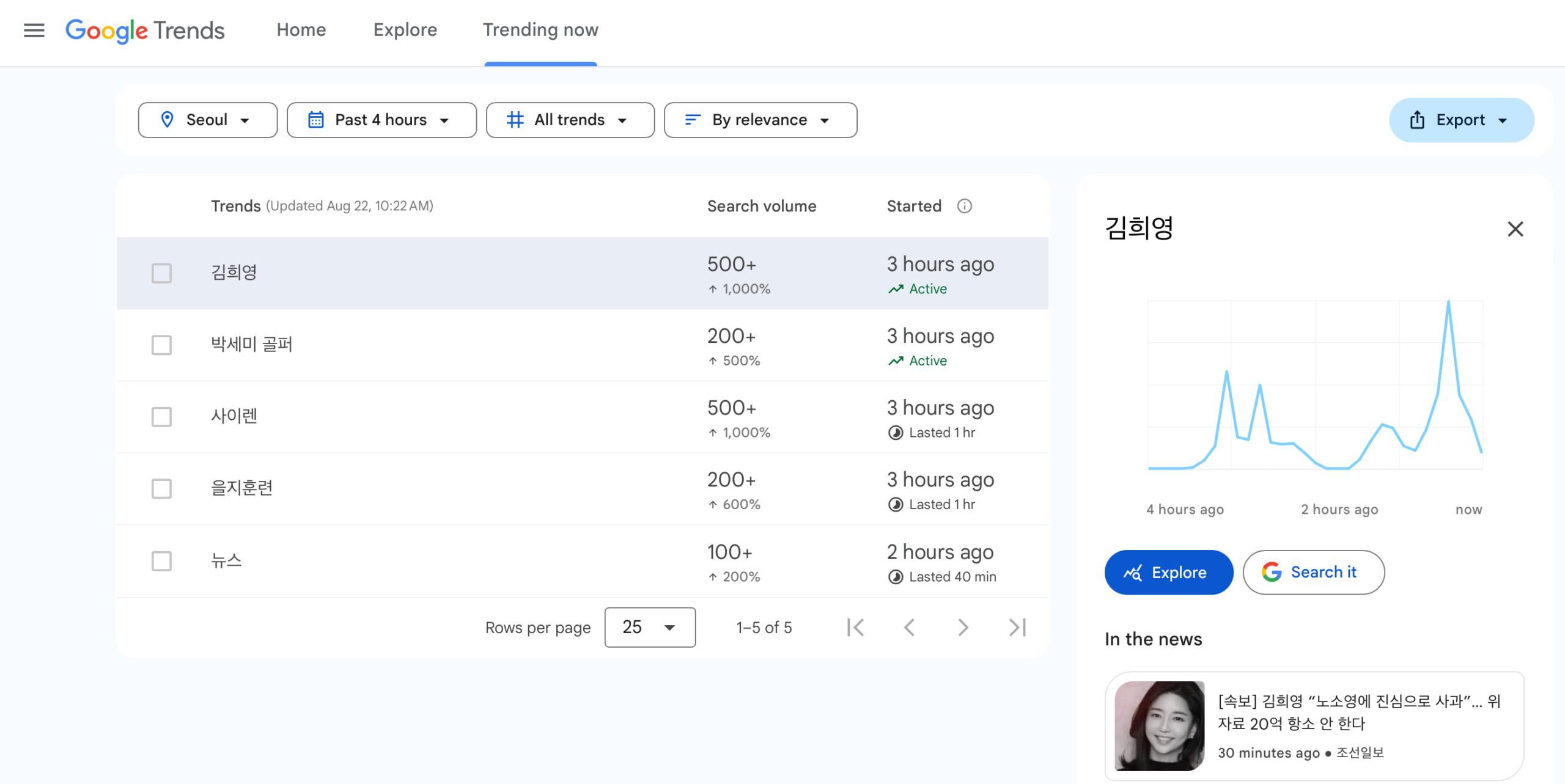The image size is (1565, 784).
Task: Go to the next page arrow
Action: (963, 628)
